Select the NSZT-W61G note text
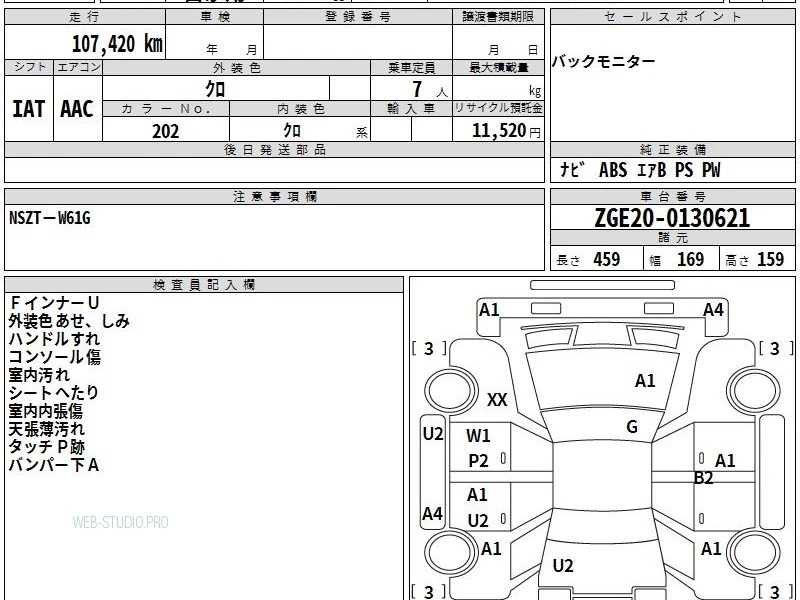 49,218
